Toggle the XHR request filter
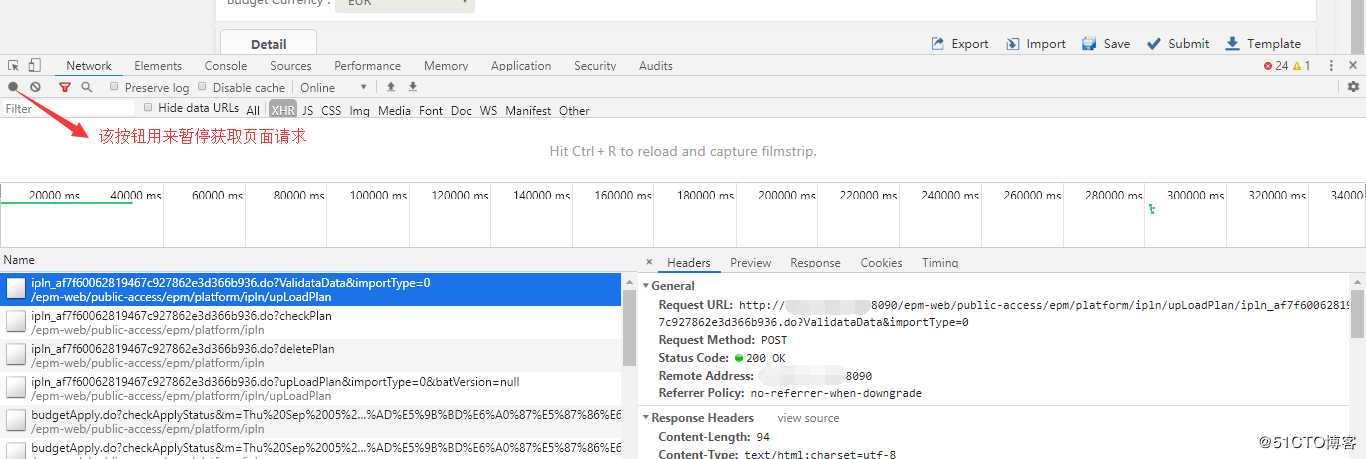The height and width of the screenshot is (459, 1366). [x=283, y=110]
